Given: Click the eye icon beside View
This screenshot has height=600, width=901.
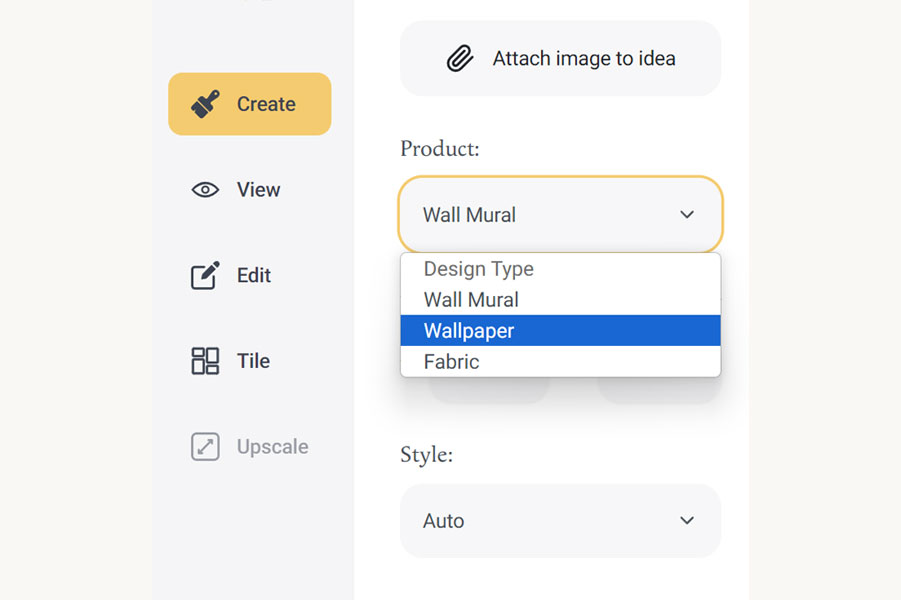Looking at the screenshot, I should pyautogui.click(x=205, y=190).
